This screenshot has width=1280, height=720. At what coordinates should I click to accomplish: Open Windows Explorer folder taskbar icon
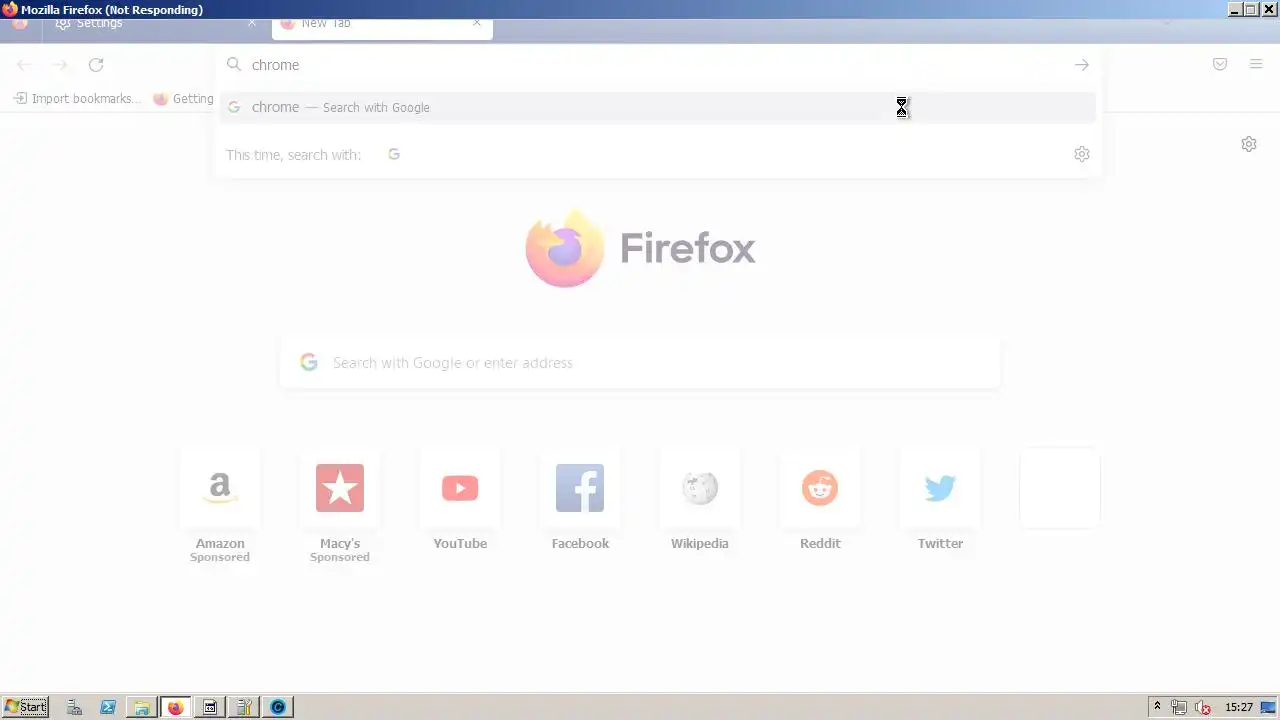click(x=142, y=707)
